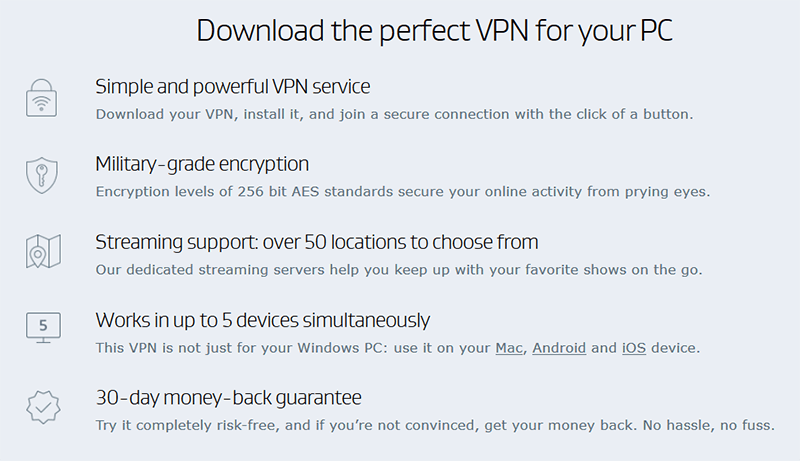Click 'Works in up to 5 devices' heading
Screen dimensions: 800x461
click(x=263, y=320)
